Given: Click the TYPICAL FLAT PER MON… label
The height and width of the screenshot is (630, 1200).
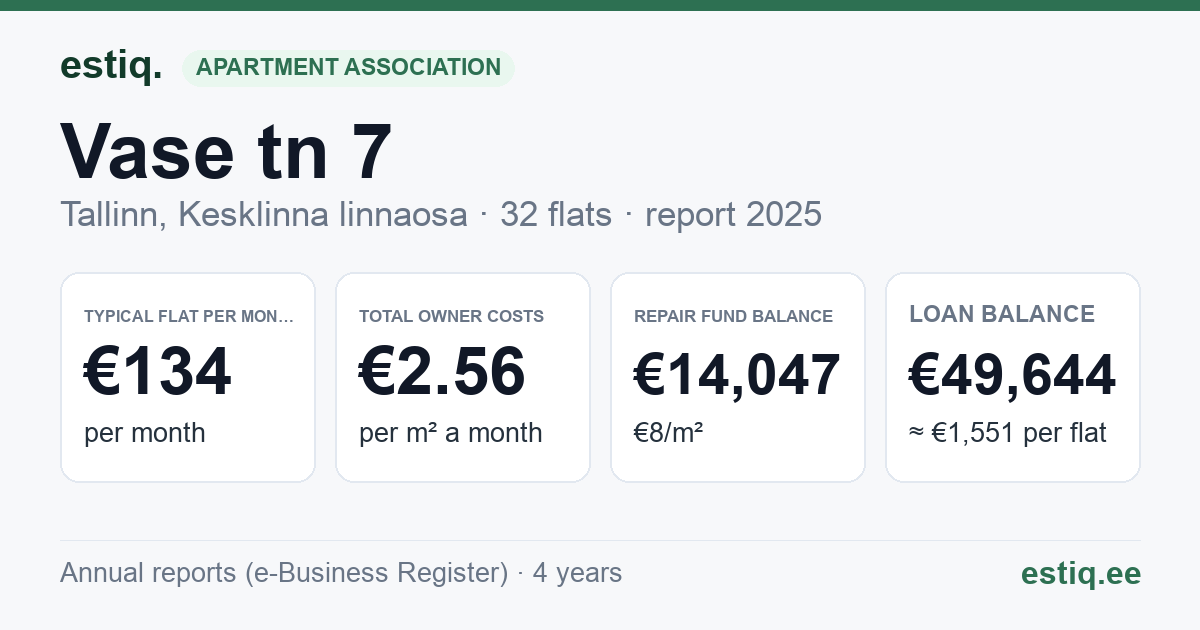Looking at the screenshot, I should click(189, 316).
